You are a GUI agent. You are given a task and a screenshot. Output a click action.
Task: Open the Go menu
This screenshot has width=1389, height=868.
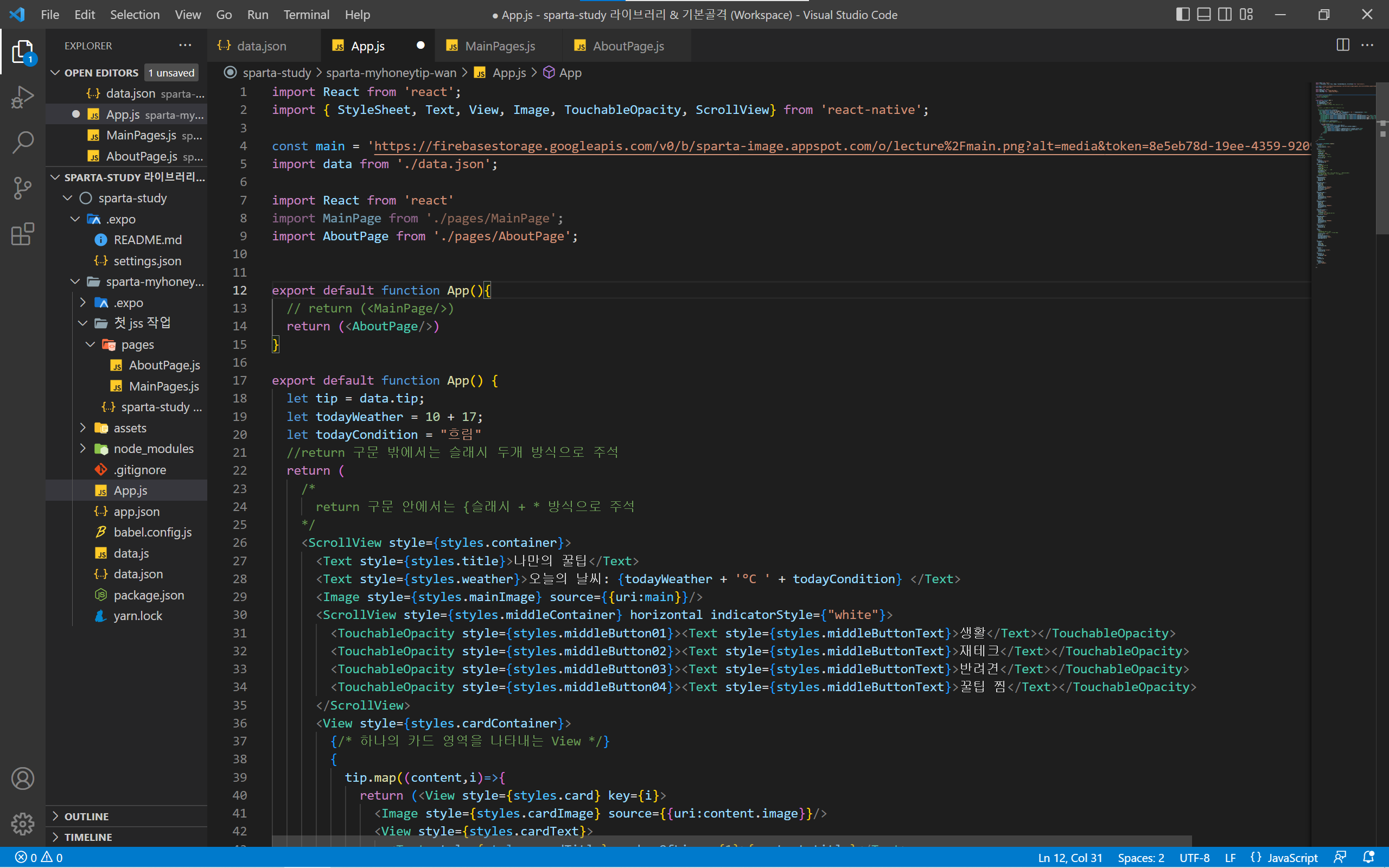tap(224, 14)
